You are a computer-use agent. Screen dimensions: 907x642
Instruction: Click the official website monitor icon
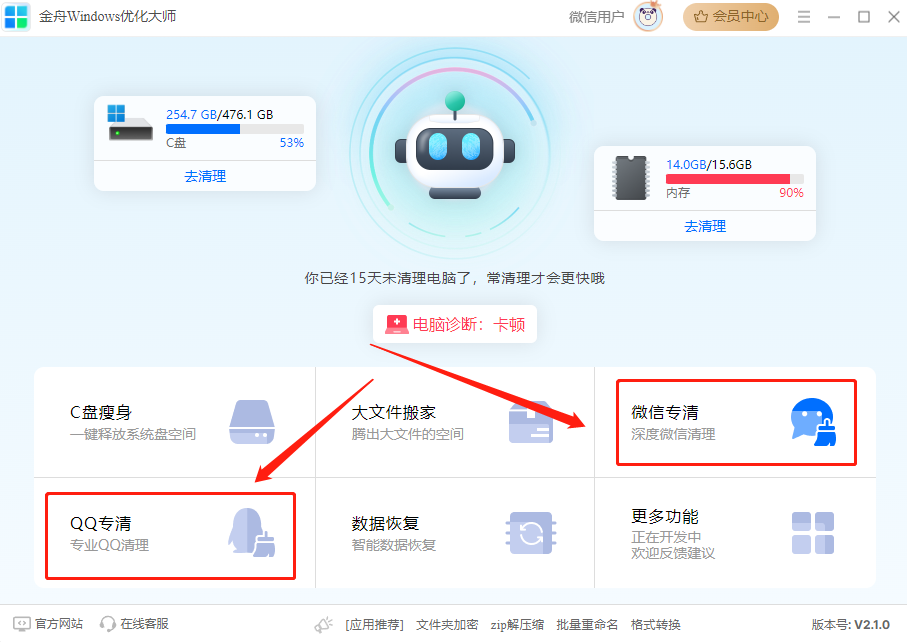coord(21,623)
